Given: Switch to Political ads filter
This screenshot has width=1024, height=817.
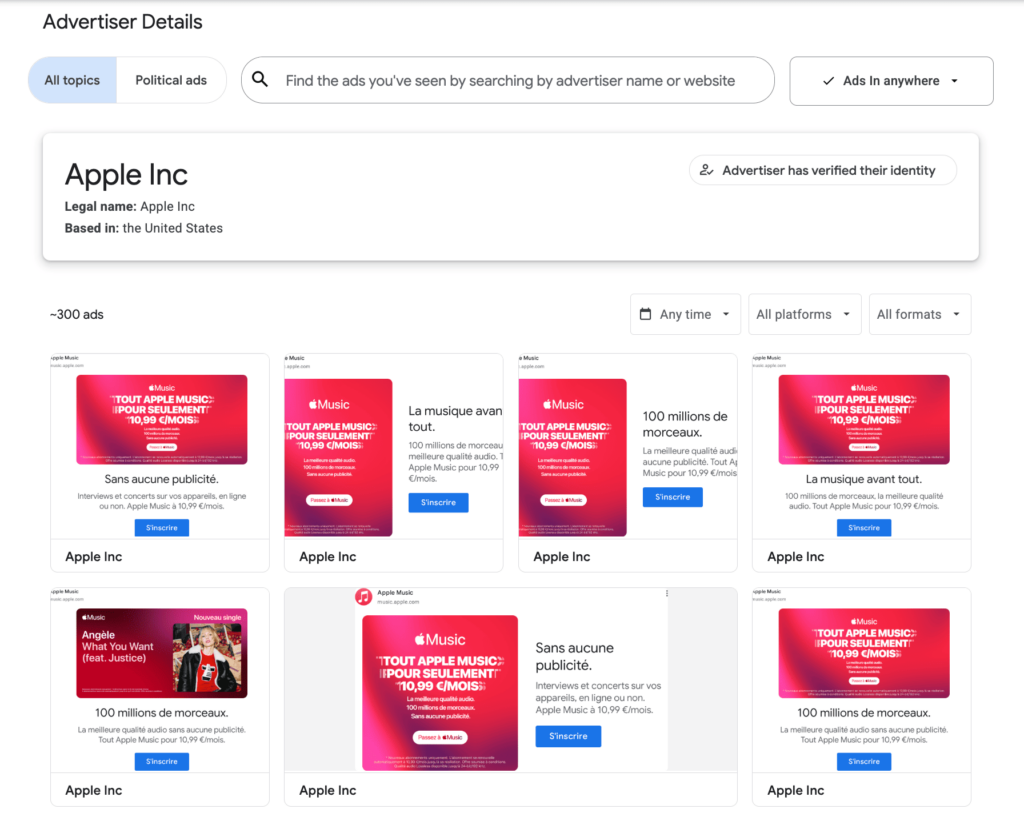Looking at the screenshot, I should 171,80.
